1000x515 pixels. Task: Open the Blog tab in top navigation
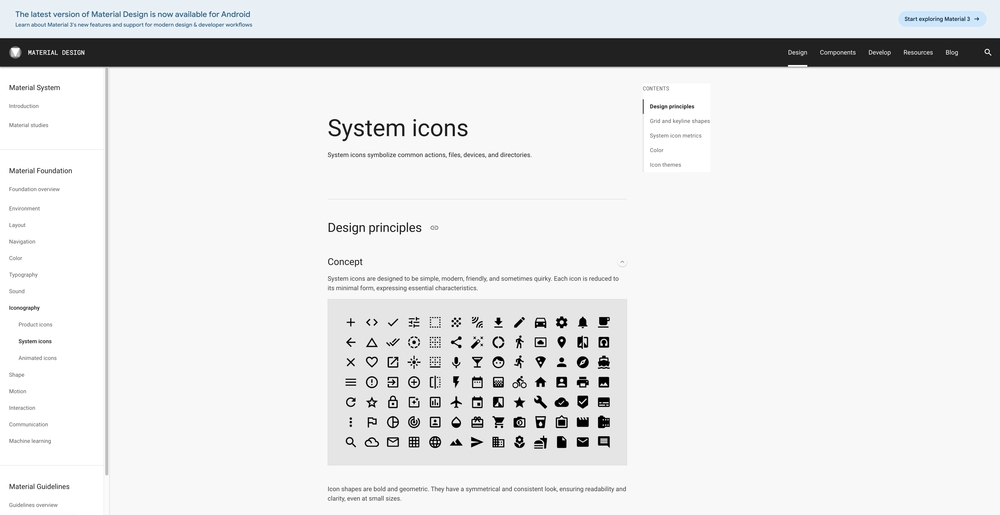coord(952,52)
